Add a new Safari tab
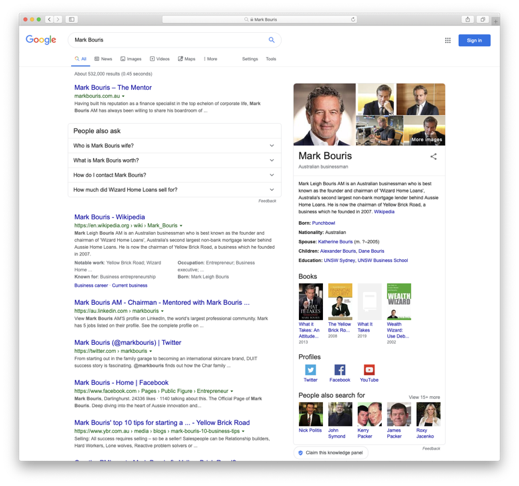519x486 pixels. (x=496, y=21)
